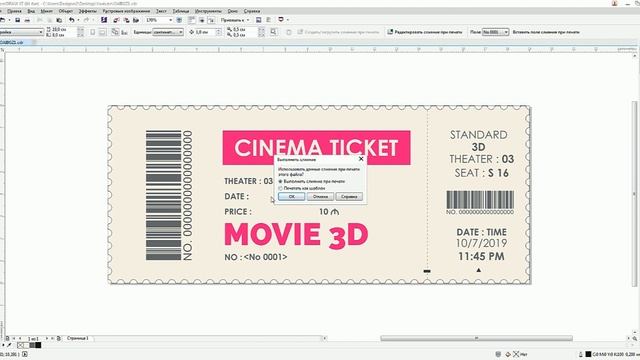Image resolution: width=640 pixels, height=360 pixels.
Task: Open the Инструменты menu
Action: click(208, 11)
